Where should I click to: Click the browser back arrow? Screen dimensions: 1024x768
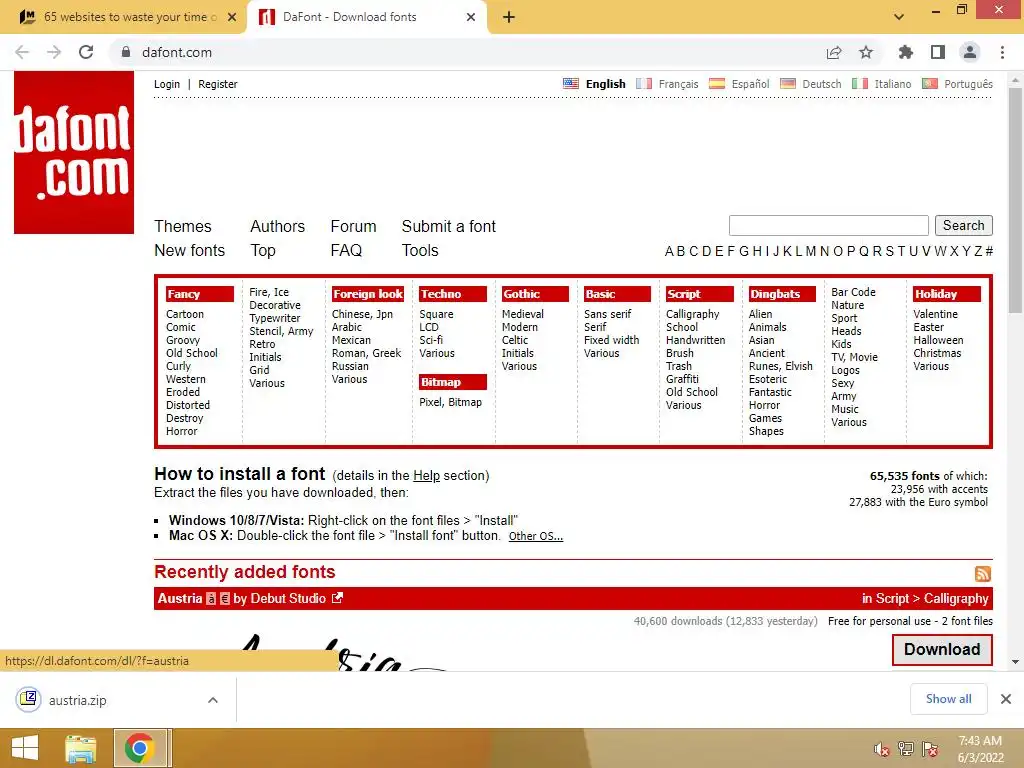click(x=22, y=52)
